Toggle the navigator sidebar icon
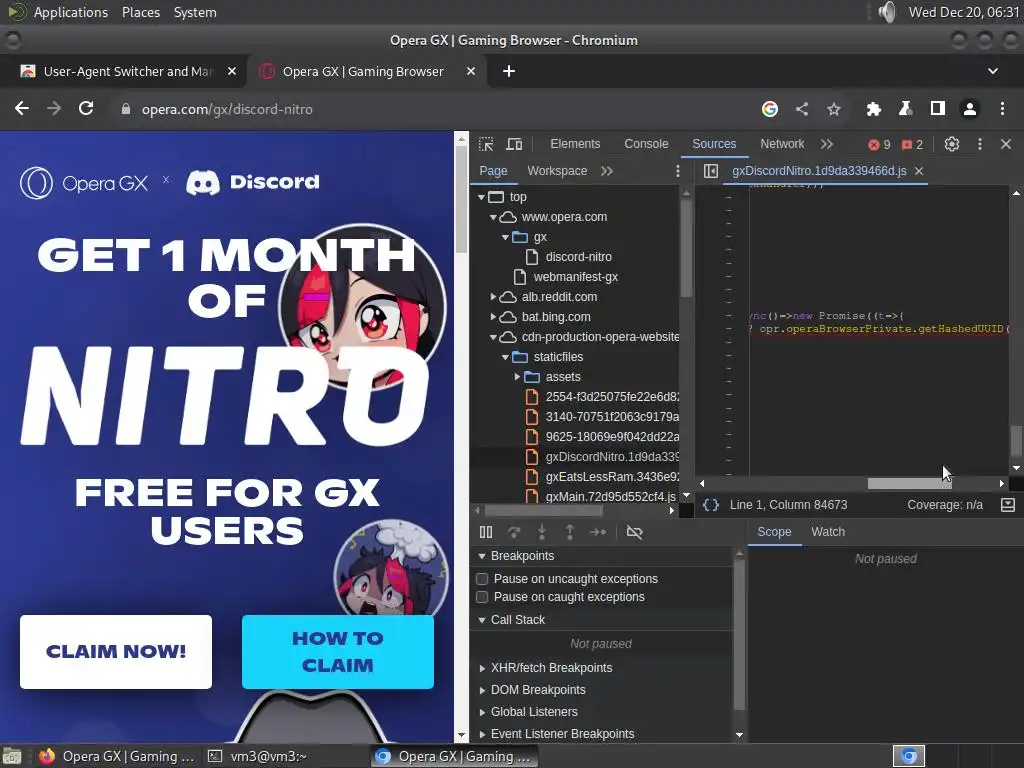The image size is (1024, 768). (x=711, y=171)
